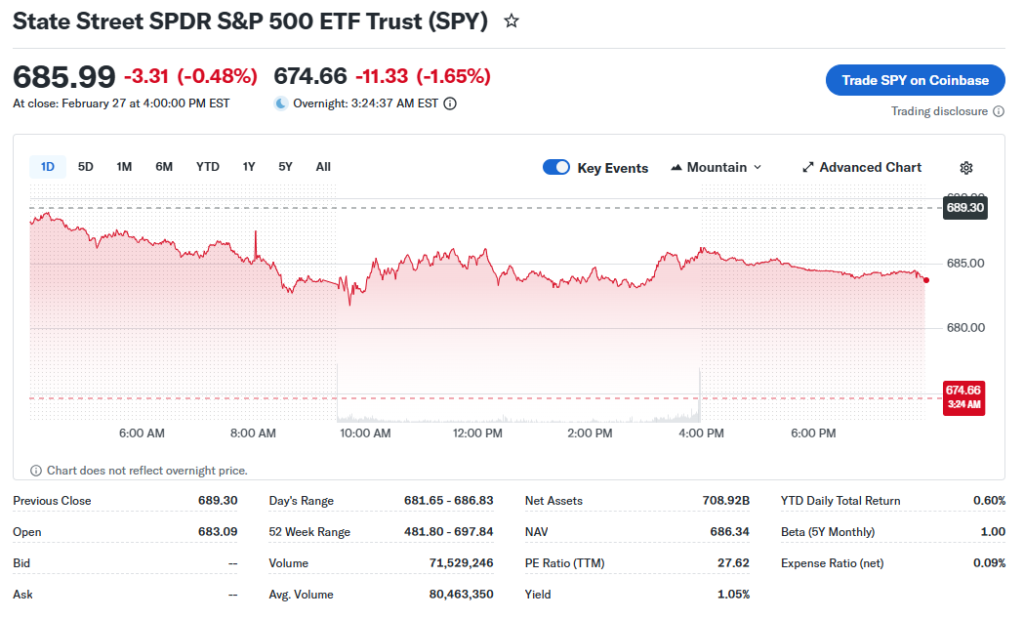Viewport: 1024px width, 619px height.
Task: Add SPY to watchlist with star icon
Action: (x=511, y=21)
